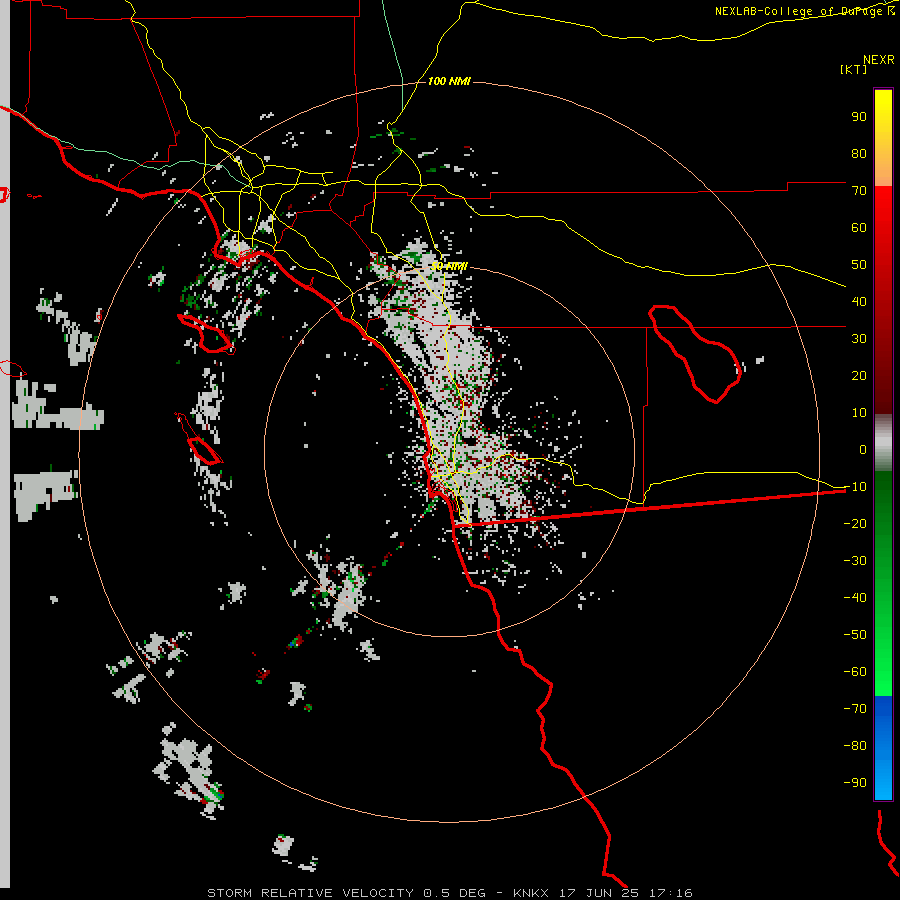900x900 pixels.
Task: Click the -80 scale value
Action: pos(855,746)
